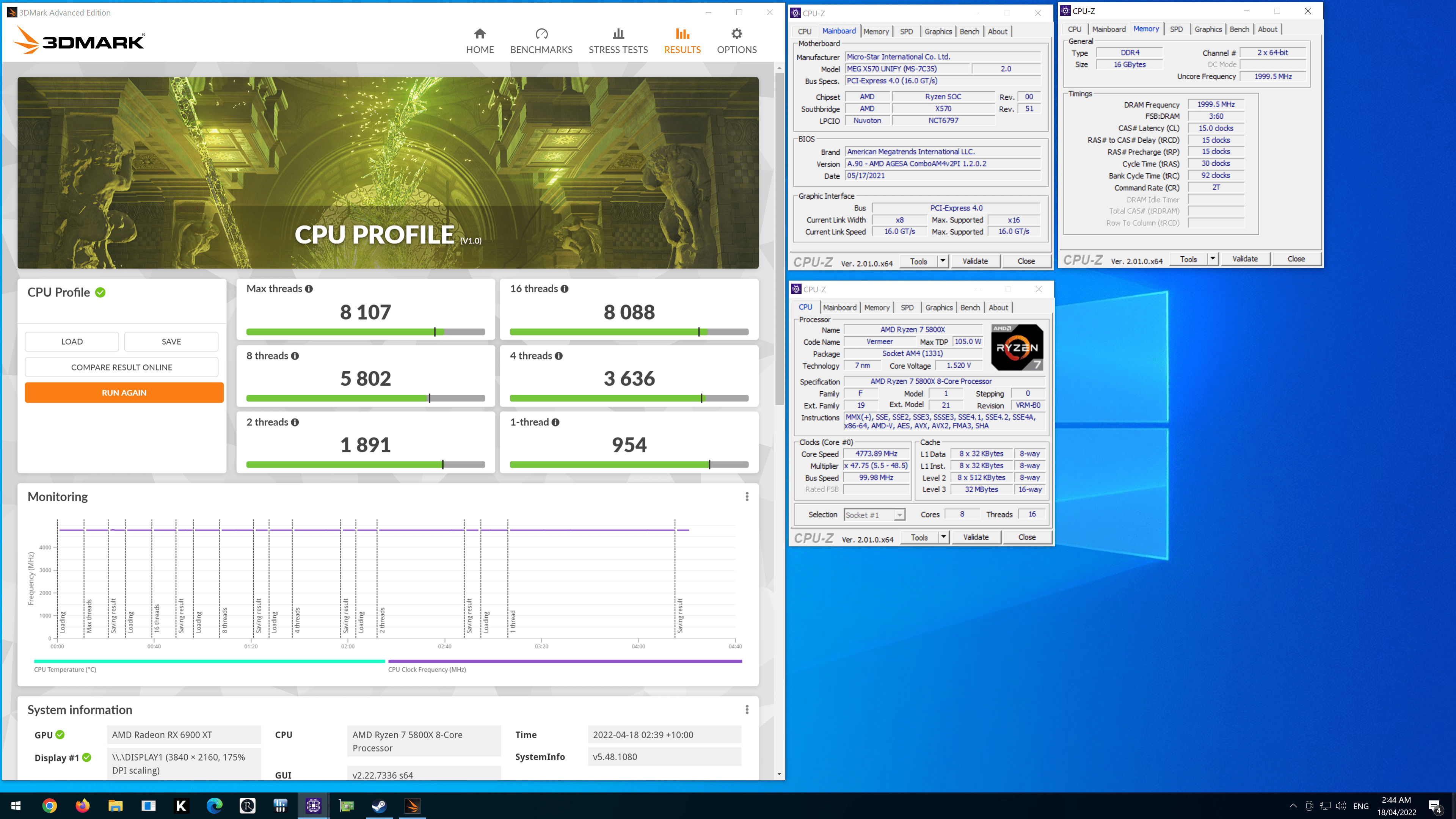
Task: Click CPU Temperature teal legend bar
Action: tap(209, 661)
